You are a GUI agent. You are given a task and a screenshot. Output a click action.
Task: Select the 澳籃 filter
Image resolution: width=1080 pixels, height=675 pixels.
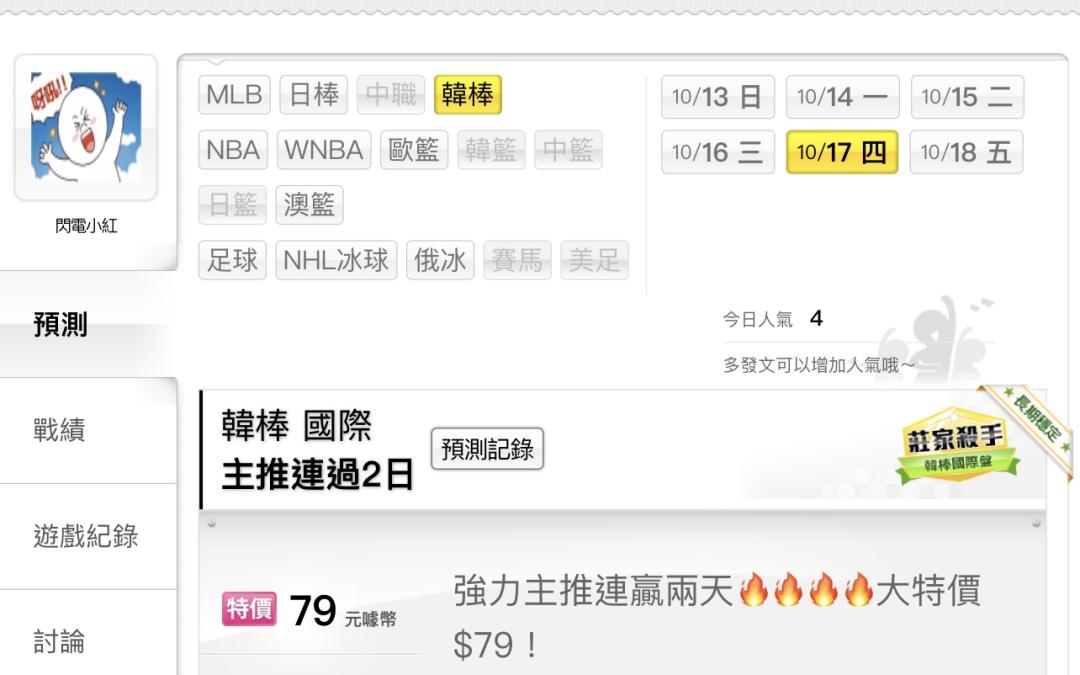tap(309, 205)
